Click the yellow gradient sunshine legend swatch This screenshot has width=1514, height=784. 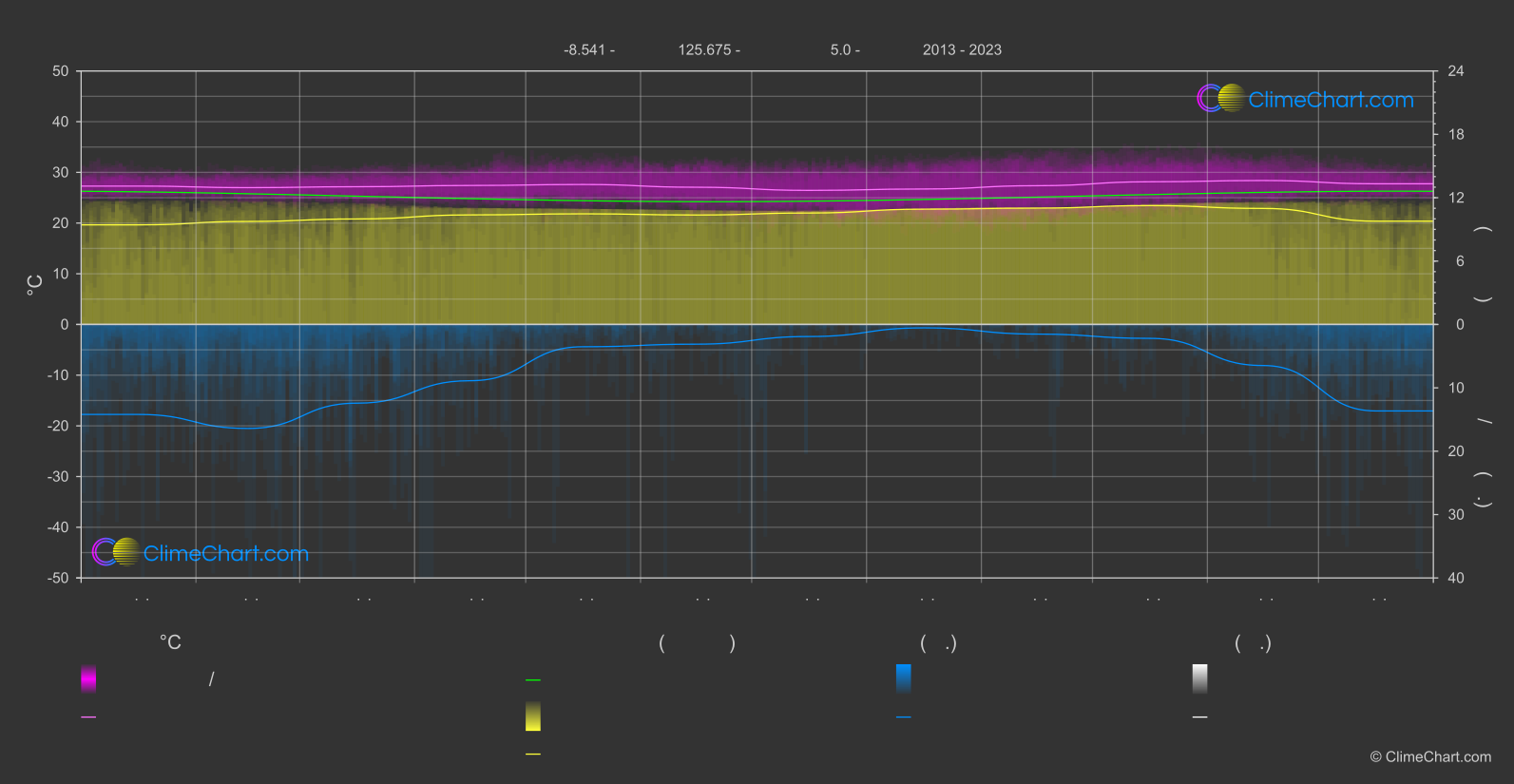pos(533,717)
